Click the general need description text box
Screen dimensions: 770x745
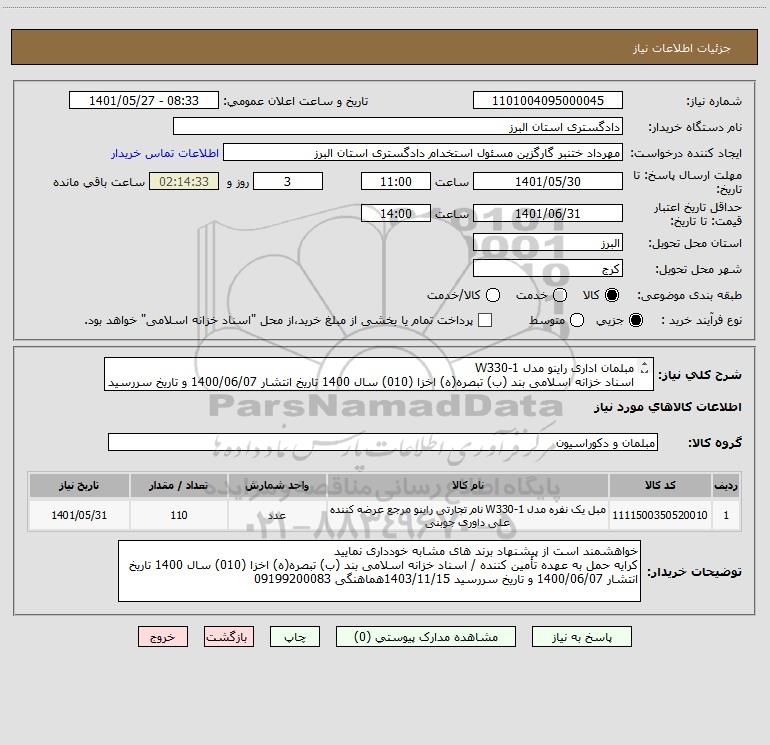tap(379, 374)
